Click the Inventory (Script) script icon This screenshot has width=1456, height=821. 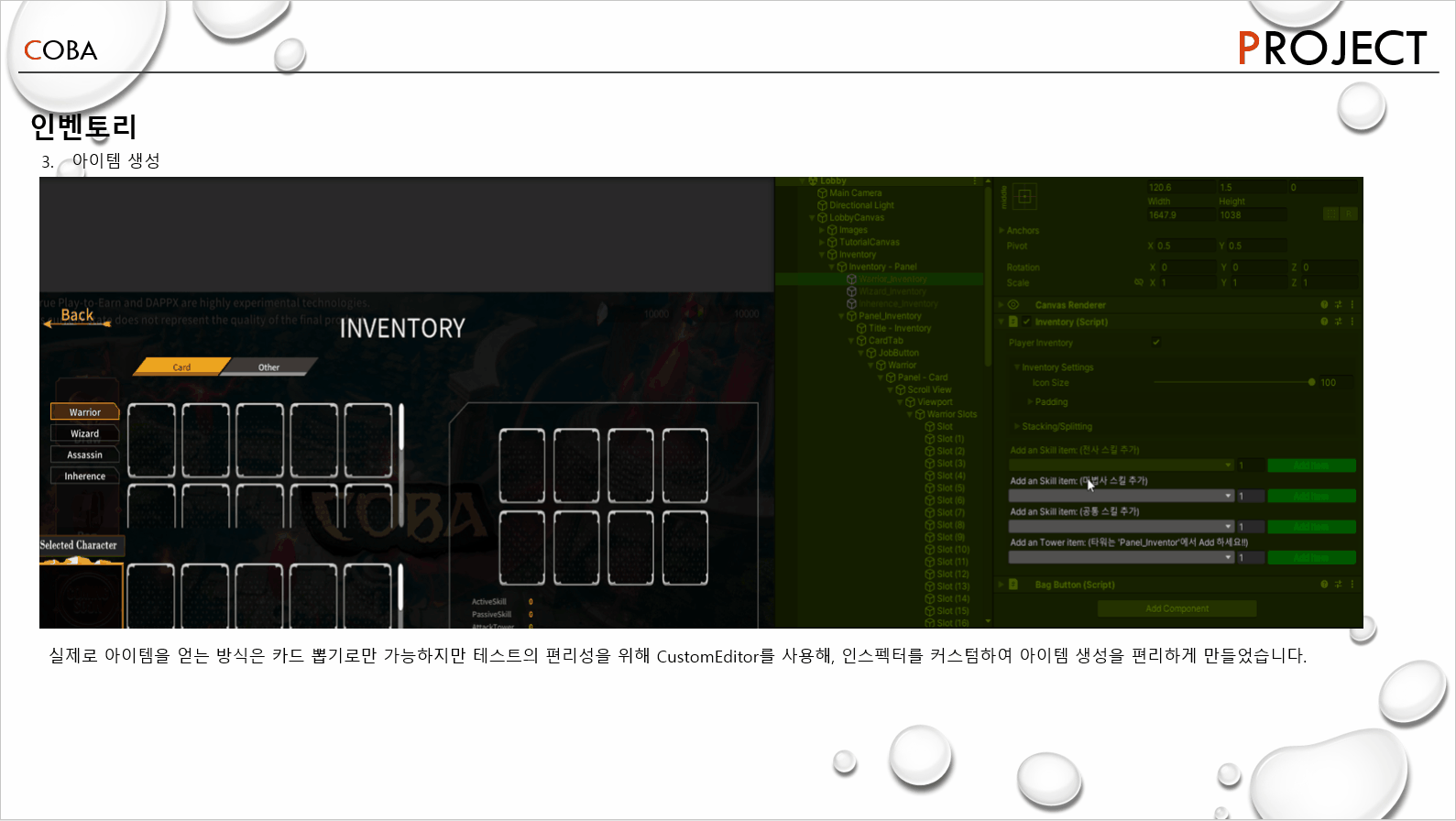pyautogui.click(x=1013, y=322)
